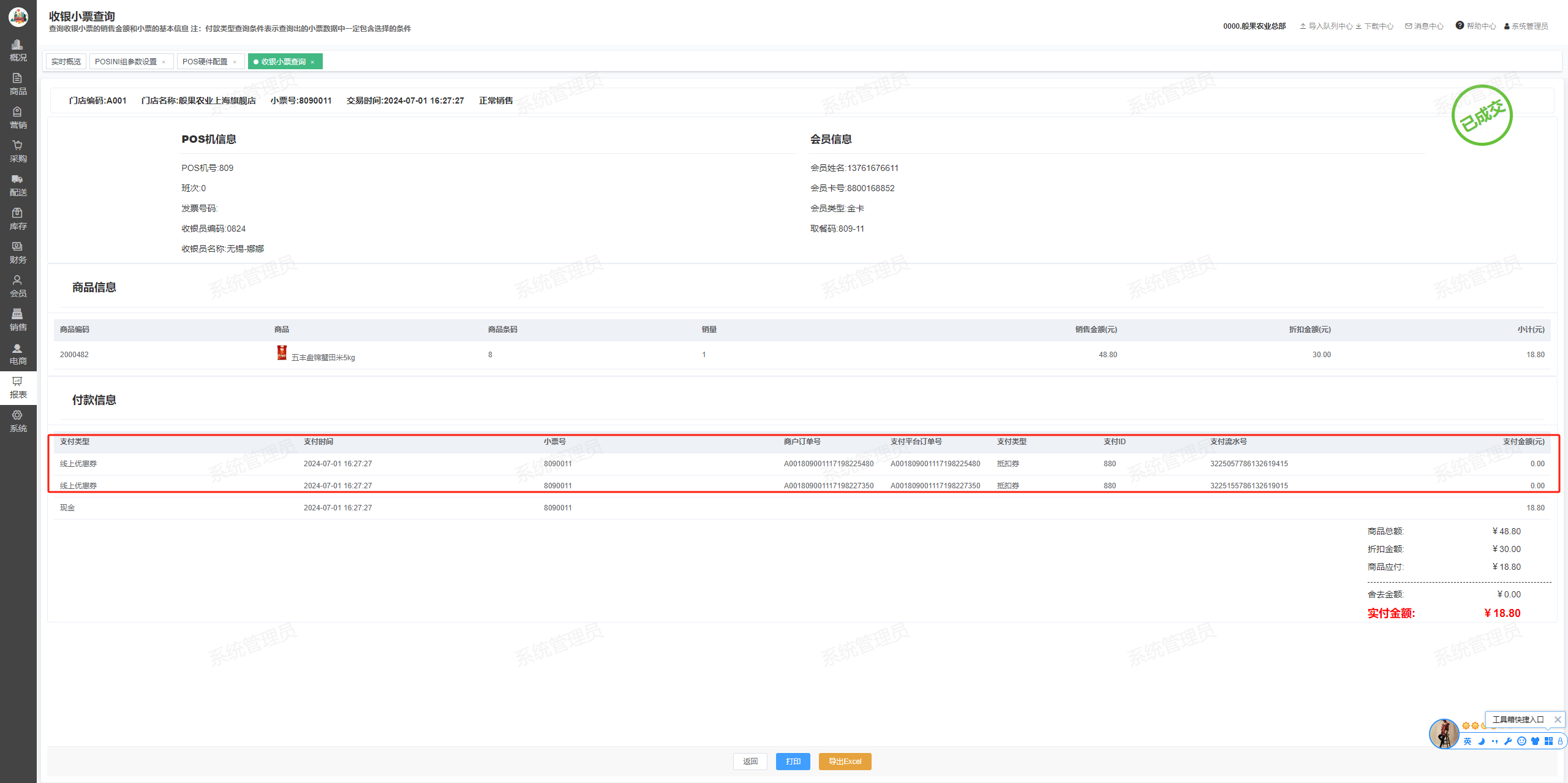Image resolution: width=1568 pixels, height=783 pixels.
Task: Click the 导出Excel button
Action: click(x=845, y=761)
